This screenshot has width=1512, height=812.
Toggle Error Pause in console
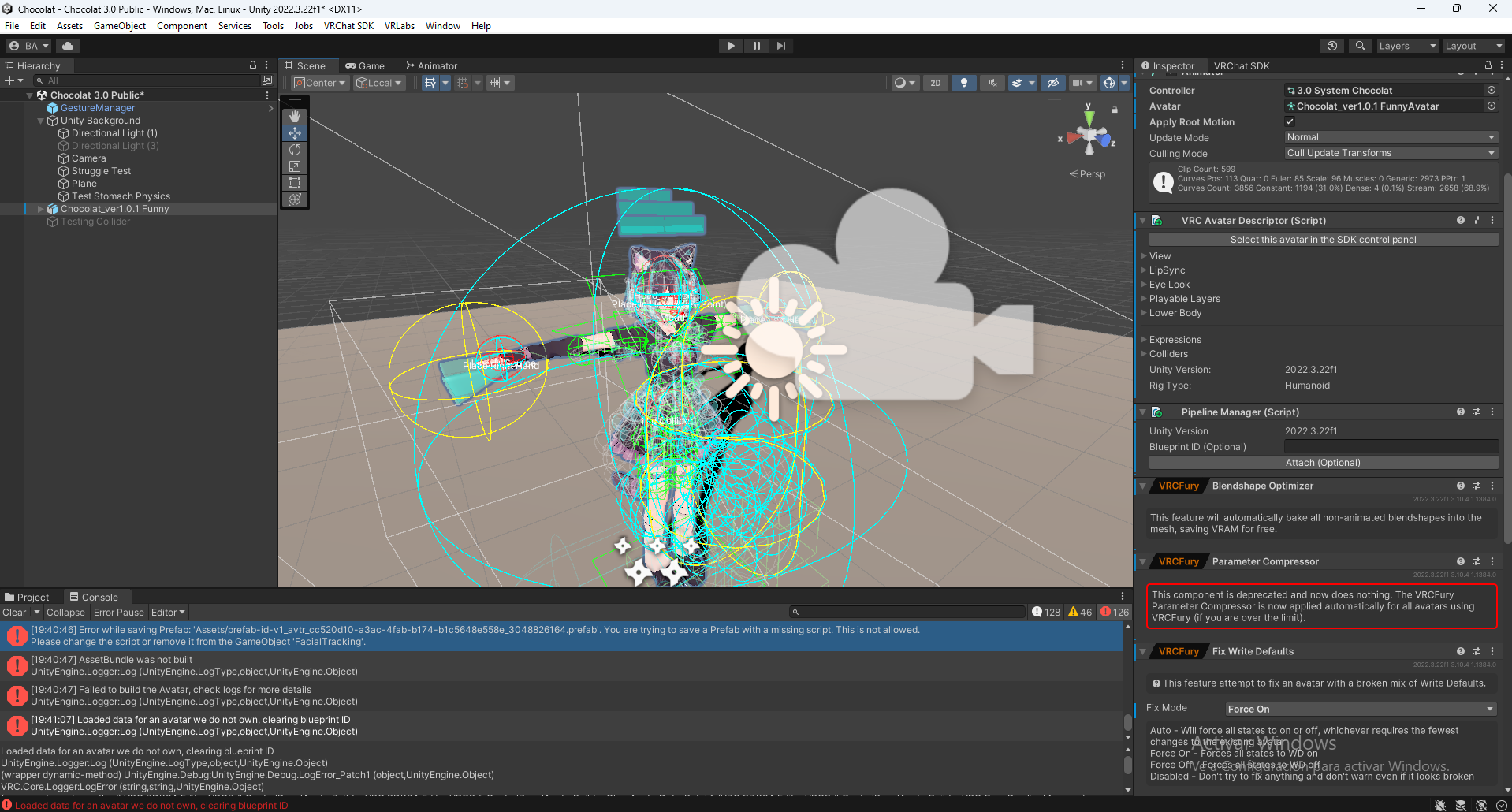click(118, 613)
